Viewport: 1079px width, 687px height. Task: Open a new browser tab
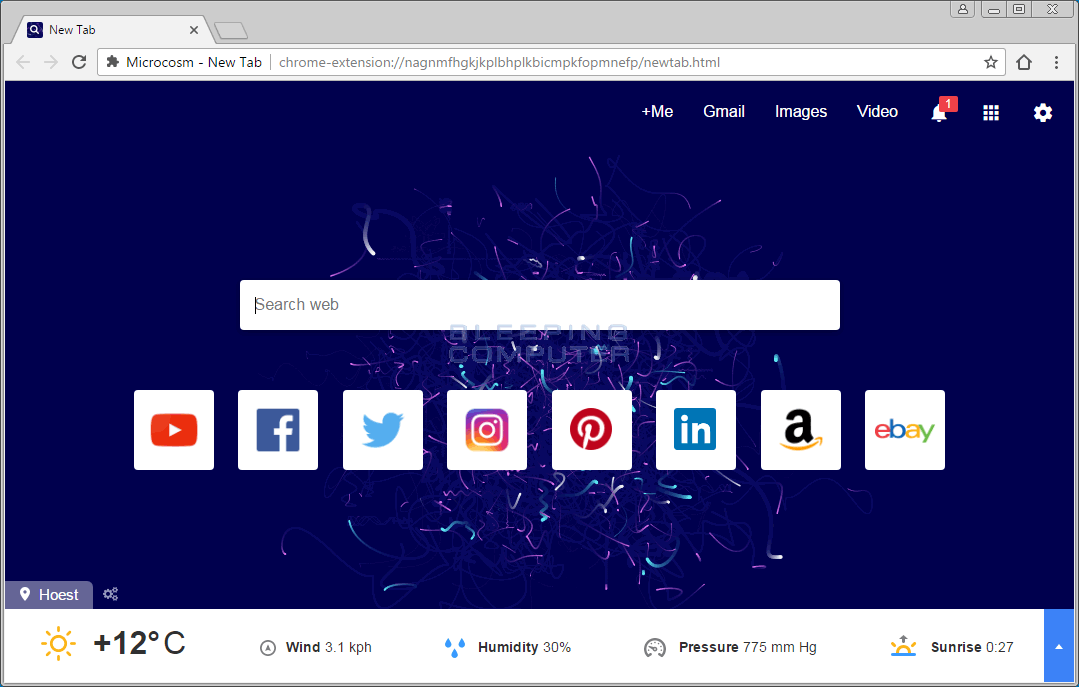click(231, 30)
